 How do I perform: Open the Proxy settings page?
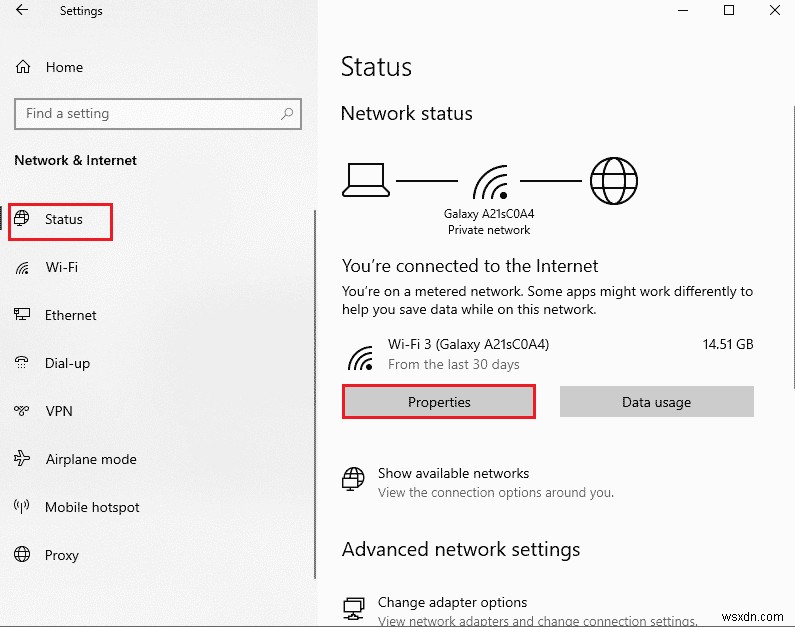coord(61,555)
